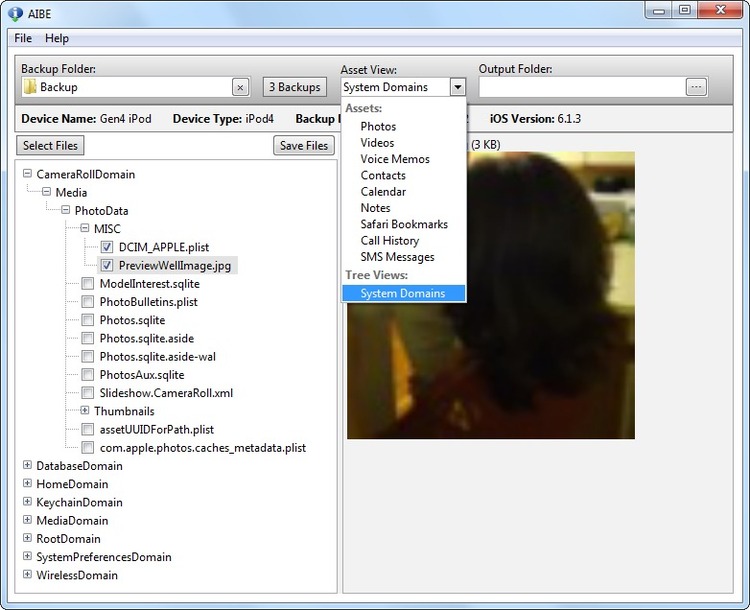Choose Videos from Asset View list
Screen dimensions: 750x610
coord(404,143)
